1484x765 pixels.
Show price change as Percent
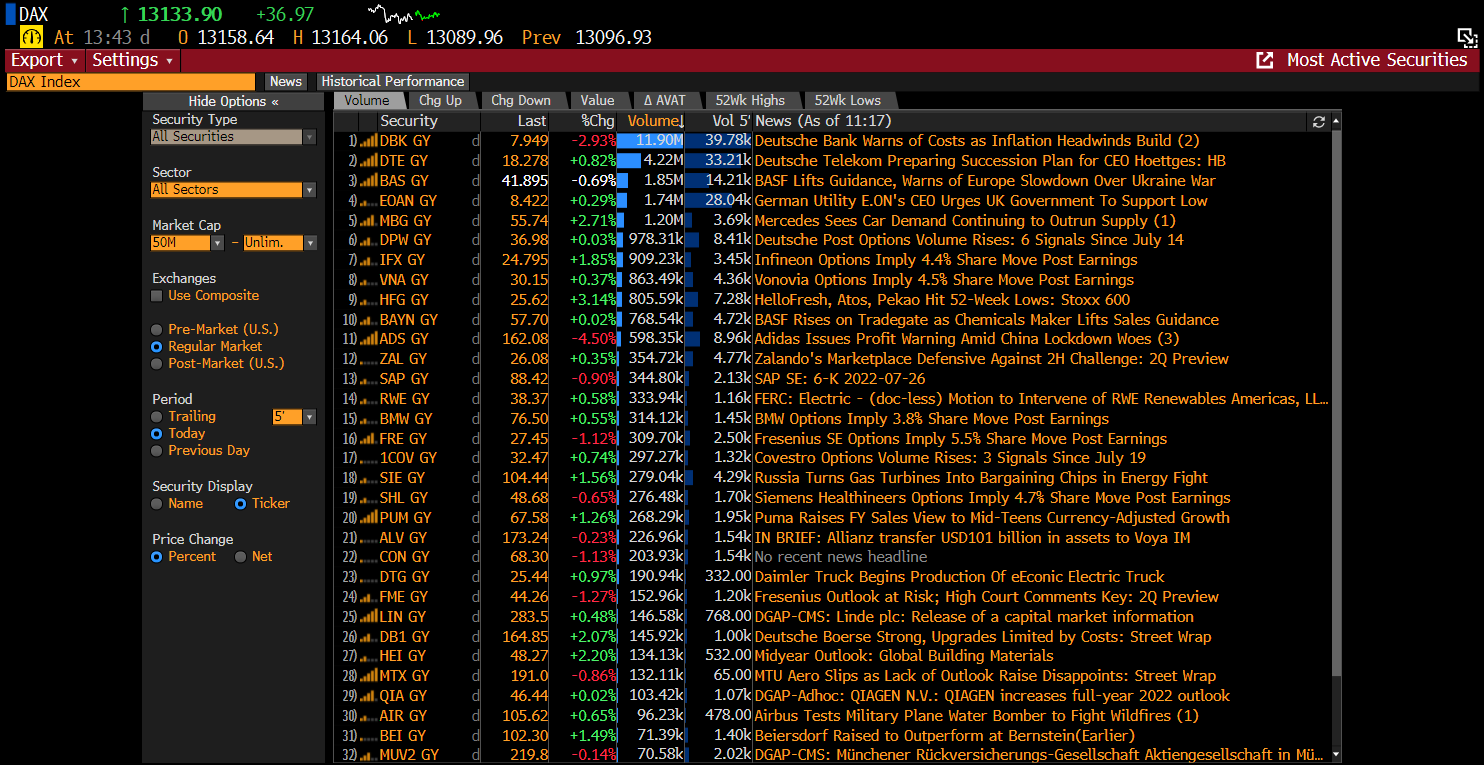156,557
